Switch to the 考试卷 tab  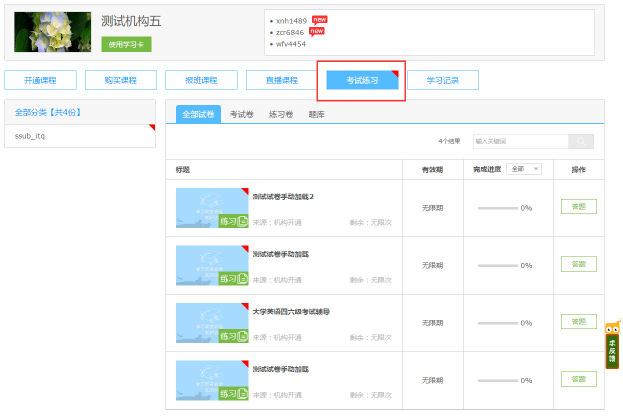click(242, 115)
